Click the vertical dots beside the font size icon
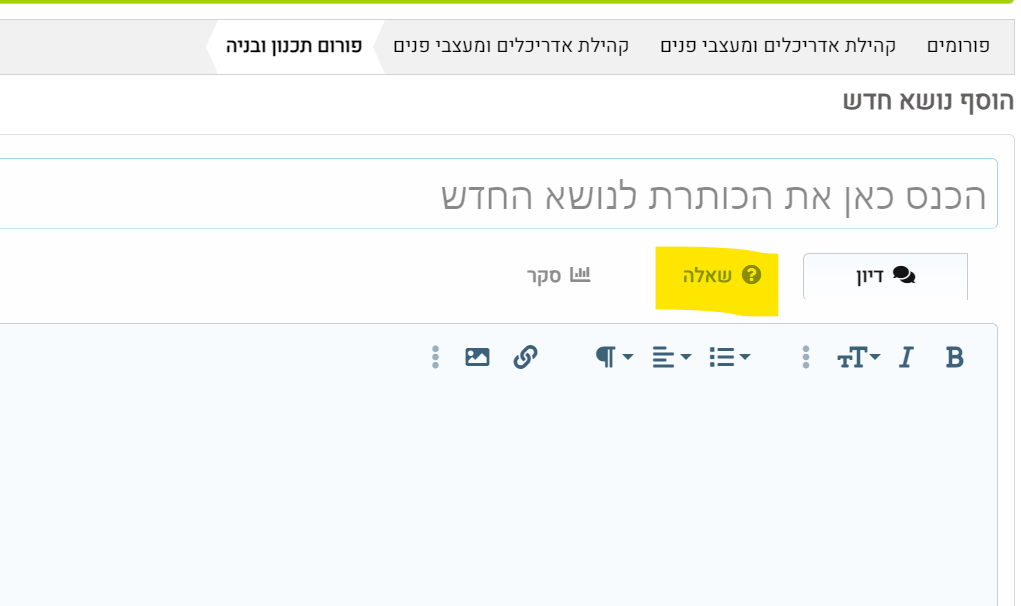The height and width of the screenshot is (606, 1021). pos(806,357)
